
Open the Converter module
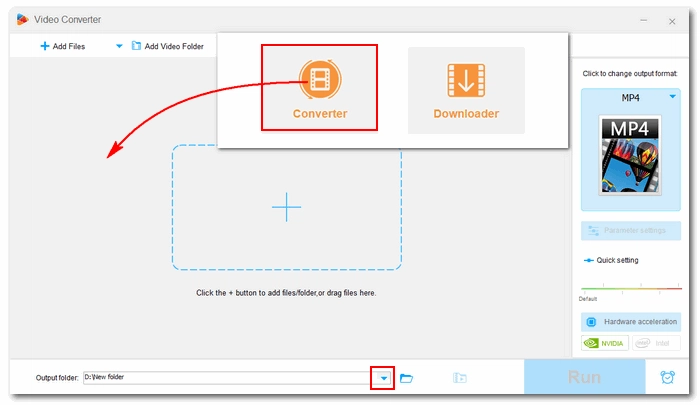[x=320, y=88]
